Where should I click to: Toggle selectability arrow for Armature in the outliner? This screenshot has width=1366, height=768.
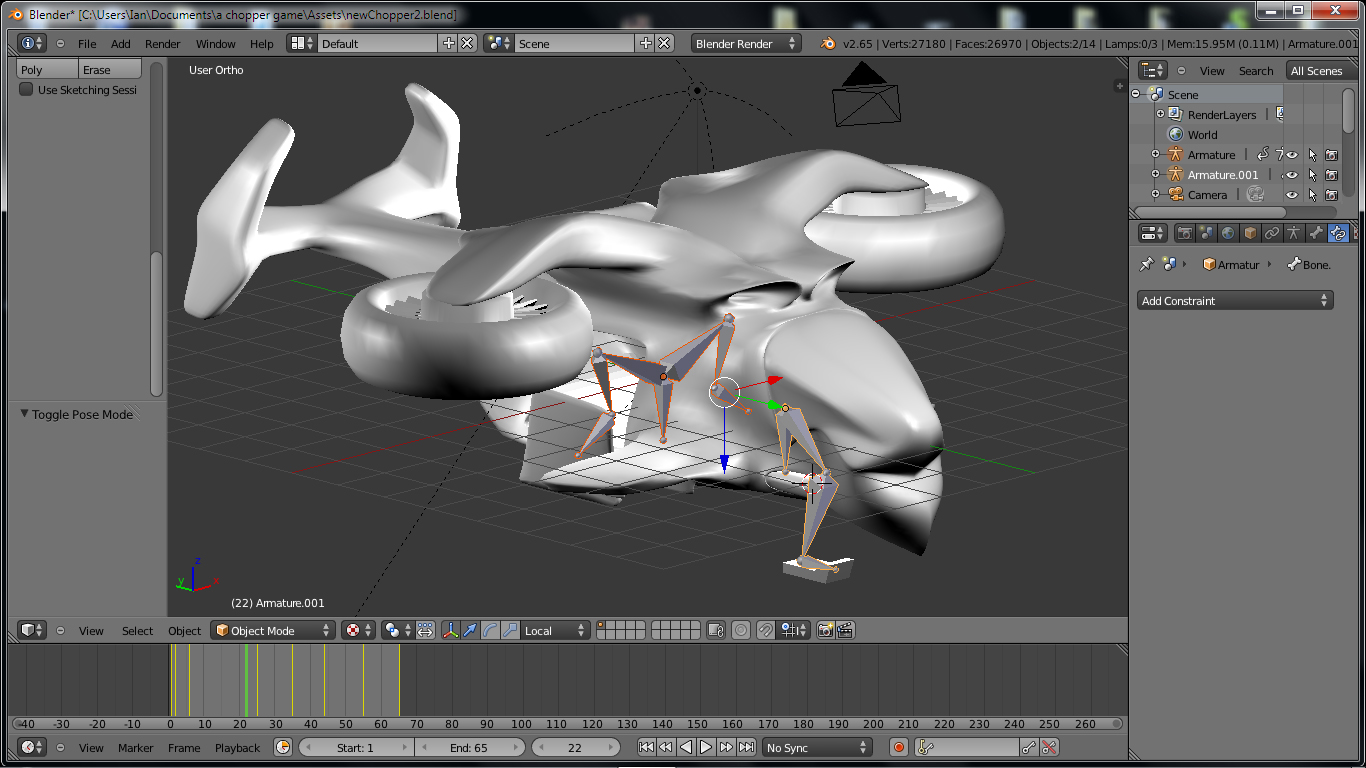(1312, 155)
